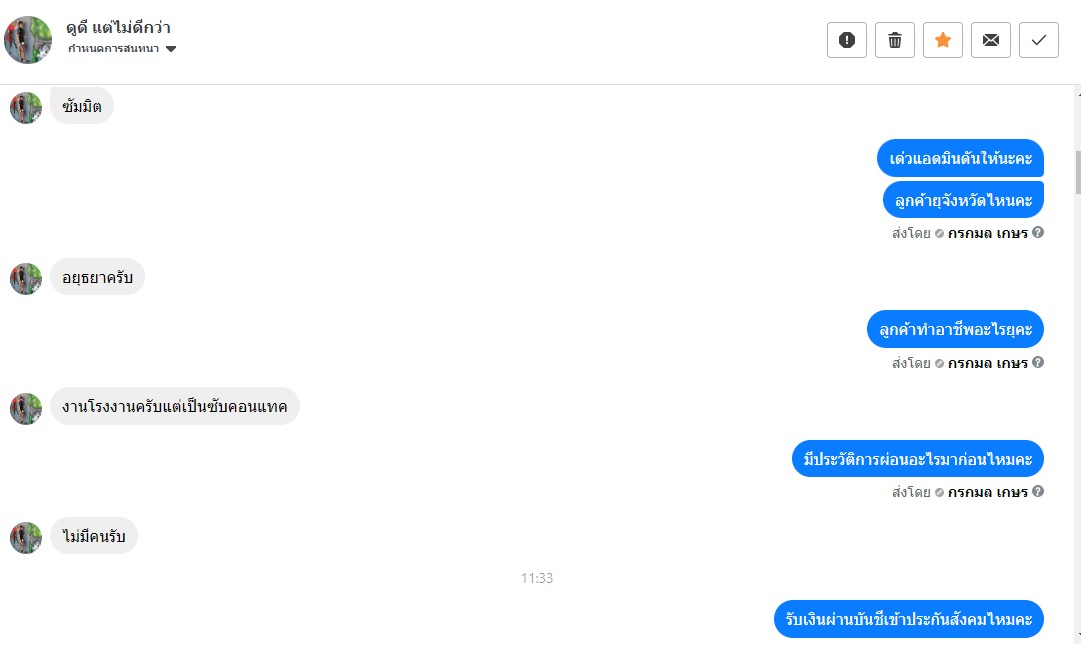Open profile picture of ดูดี แต่ไม่ดีกว่า
Image resolution: width=1081 pixels, height=646 pixels.
28,40
